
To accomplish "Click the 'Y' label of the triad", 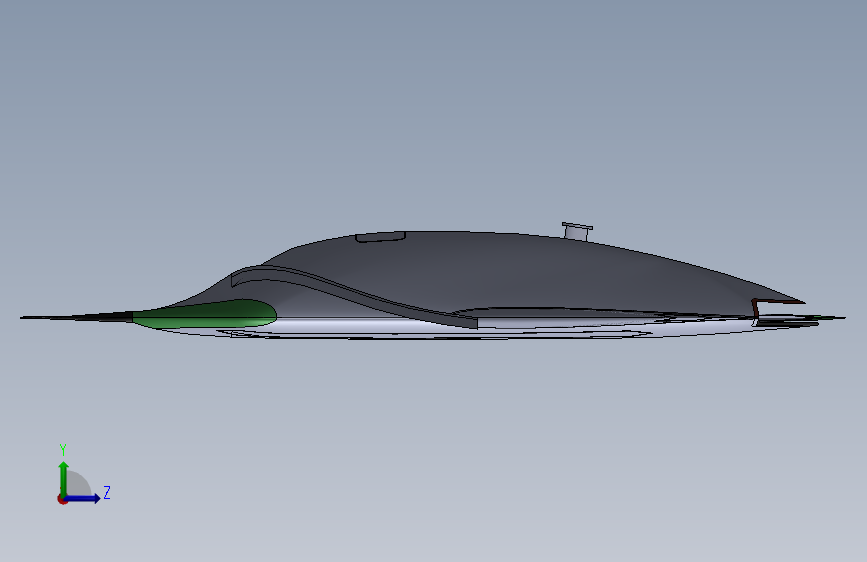I will (63, 449).
